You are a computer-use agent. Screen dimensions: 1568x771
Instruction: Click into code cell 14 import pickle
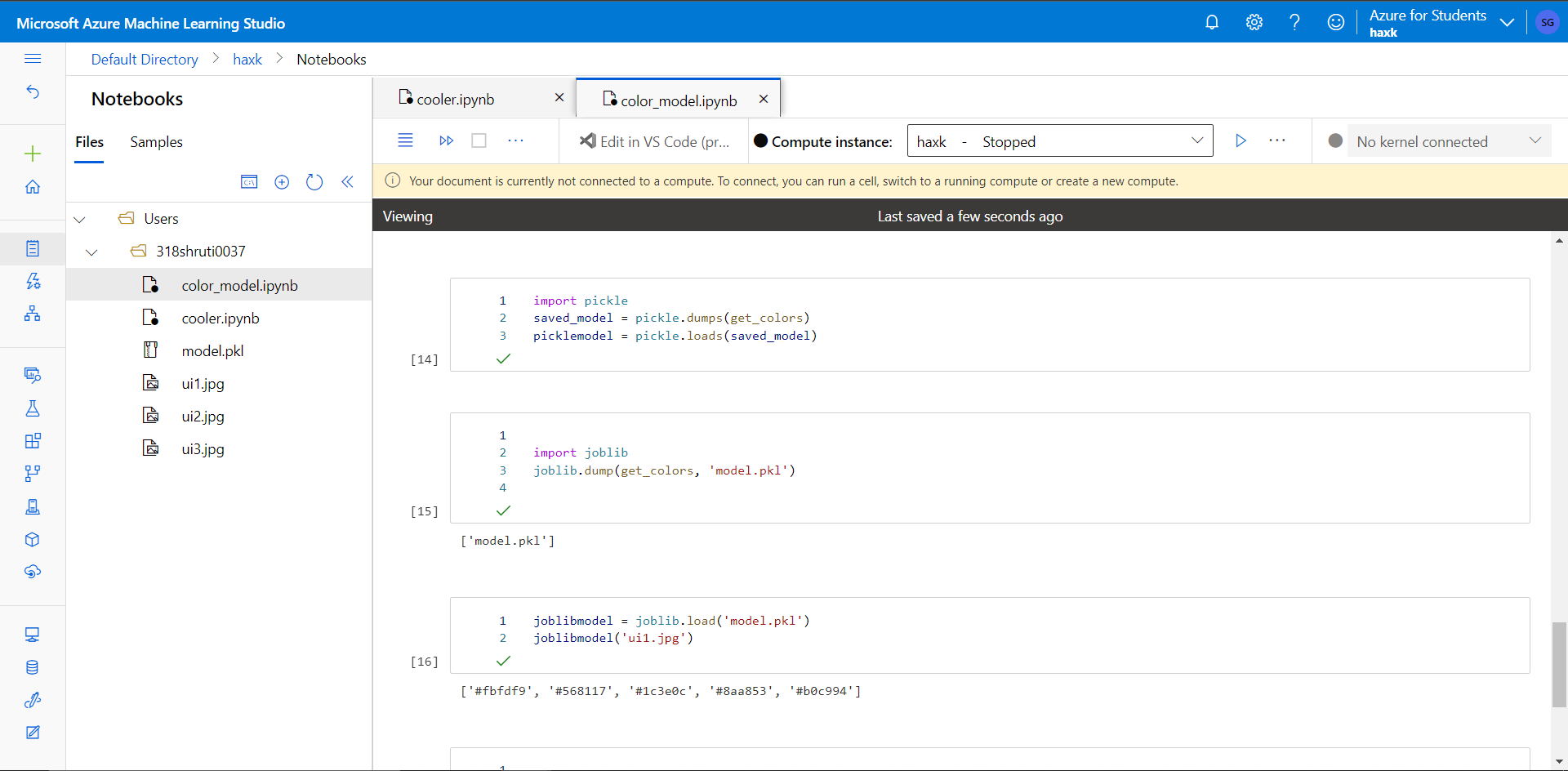(990, 324)
